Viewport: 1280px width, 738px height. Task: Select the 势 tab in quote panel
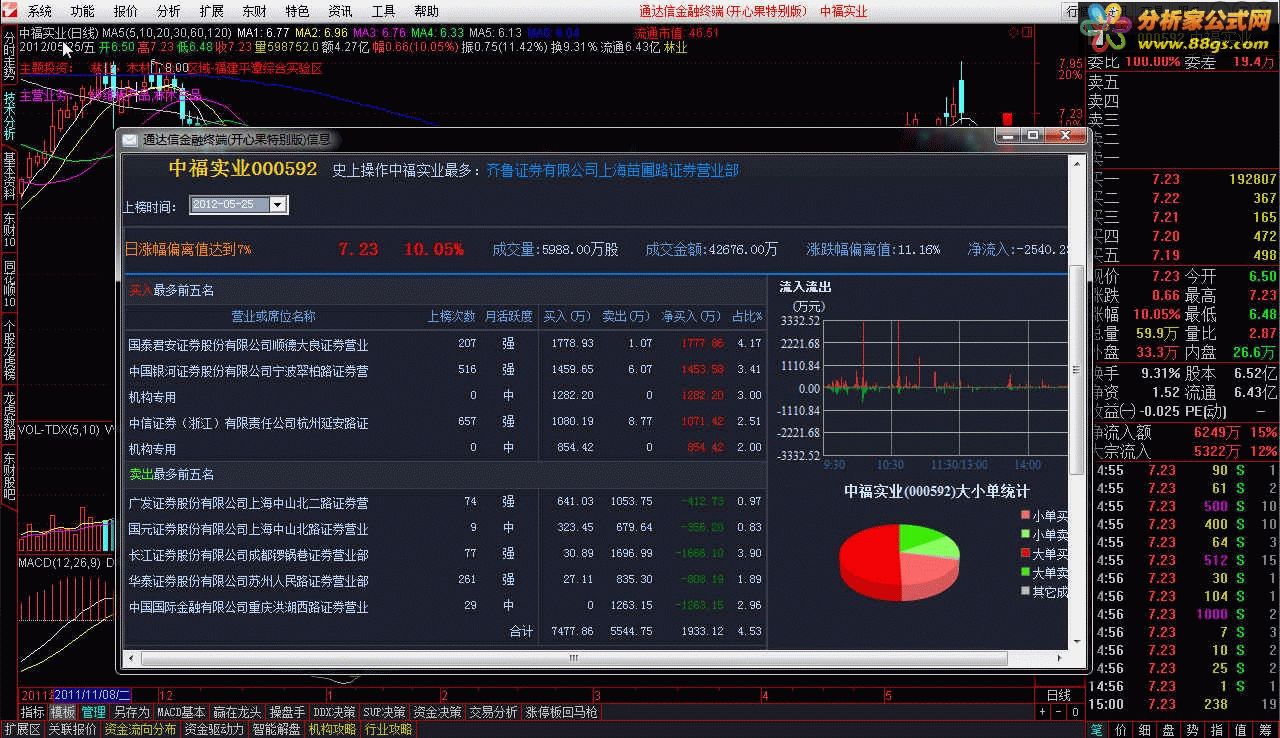click(x=1193, y=729)
